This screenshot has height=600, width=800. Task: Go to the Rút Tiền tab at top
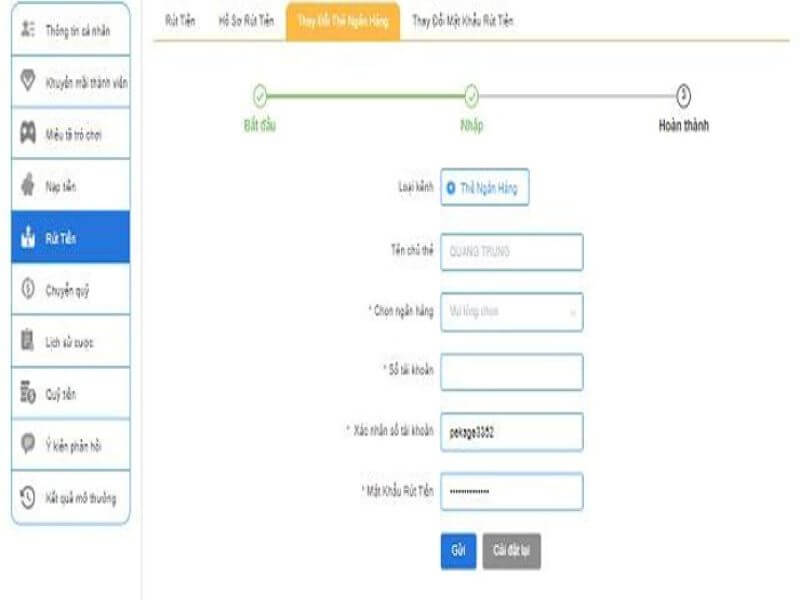point(181,21)
